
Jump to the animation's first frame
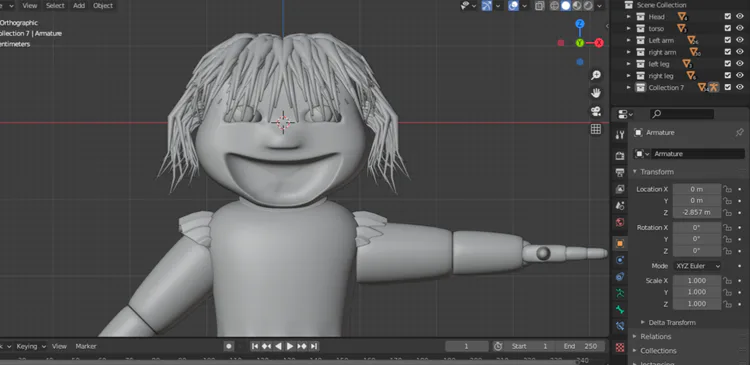point(255,346)
